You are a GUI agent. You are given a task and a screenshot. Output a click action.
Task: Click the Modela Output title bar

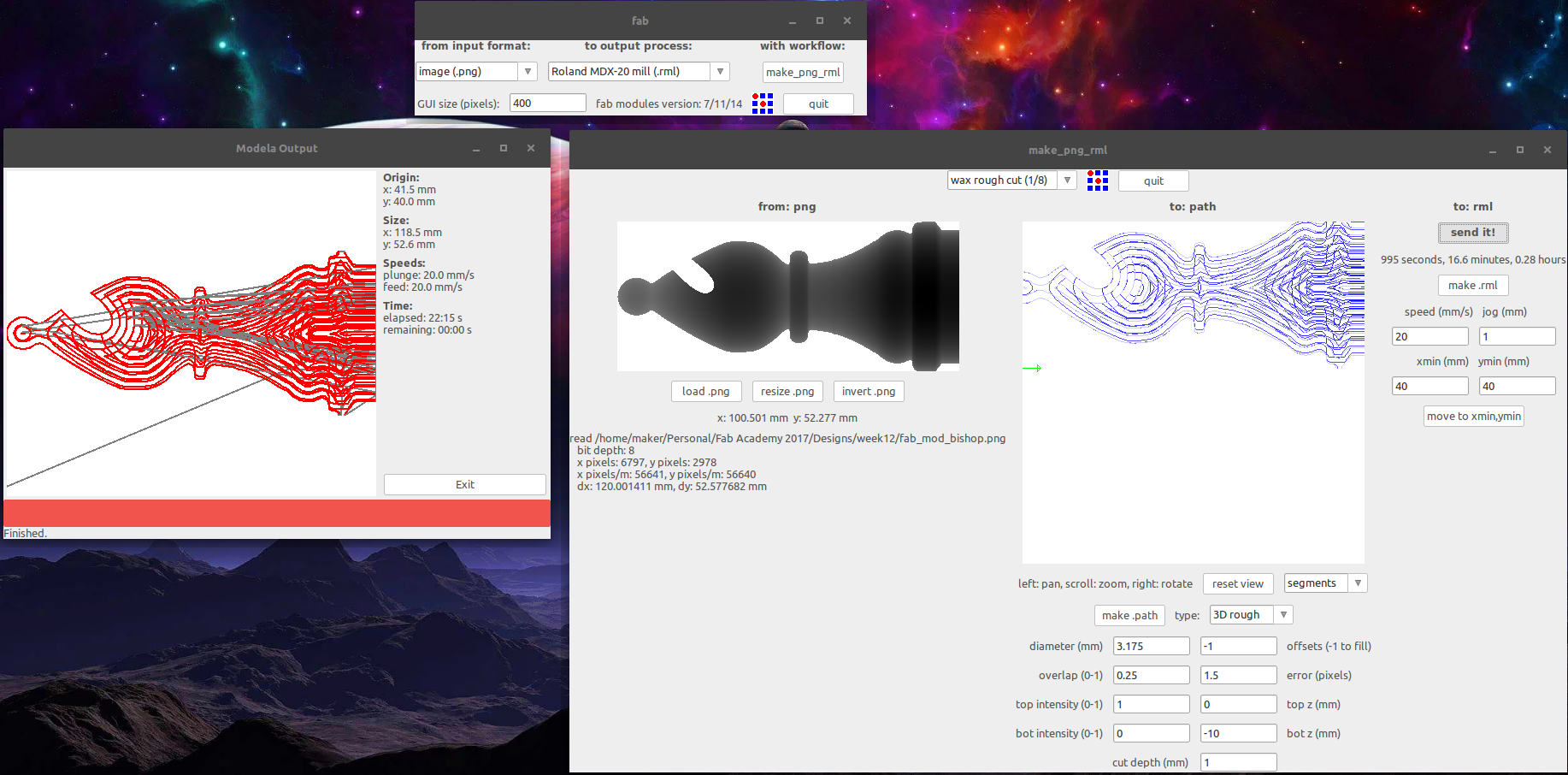(x=277, y=149)
